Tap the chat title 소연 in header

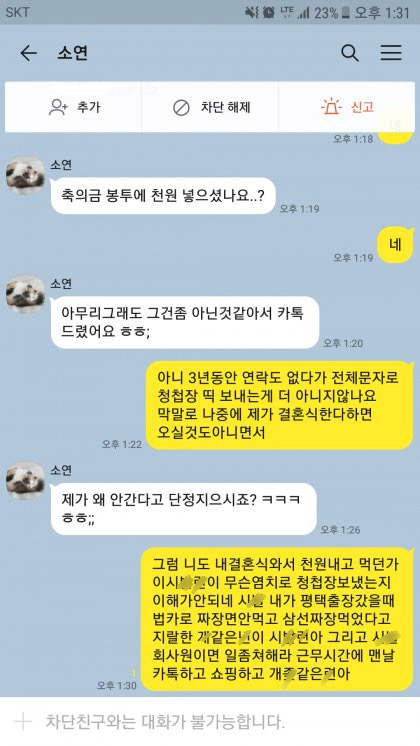tap(72, 53)
